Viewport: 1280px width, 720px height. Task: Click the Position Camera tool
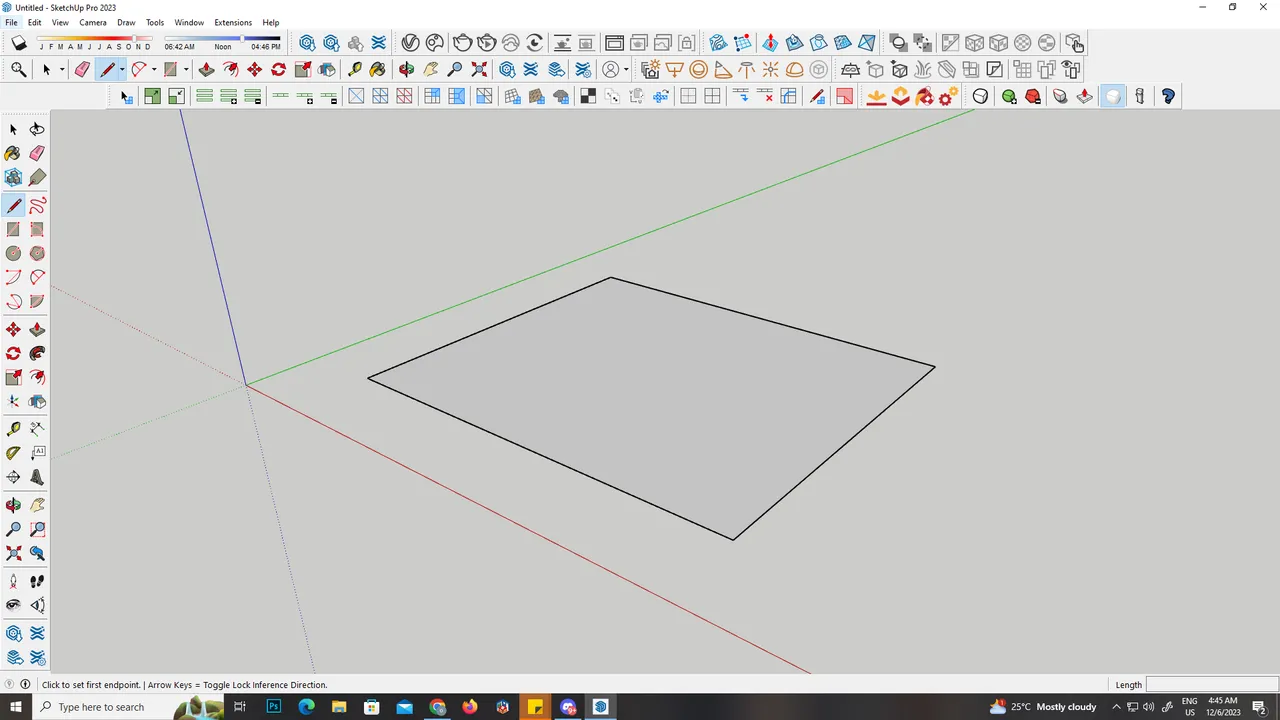click(x=13, y=581)
